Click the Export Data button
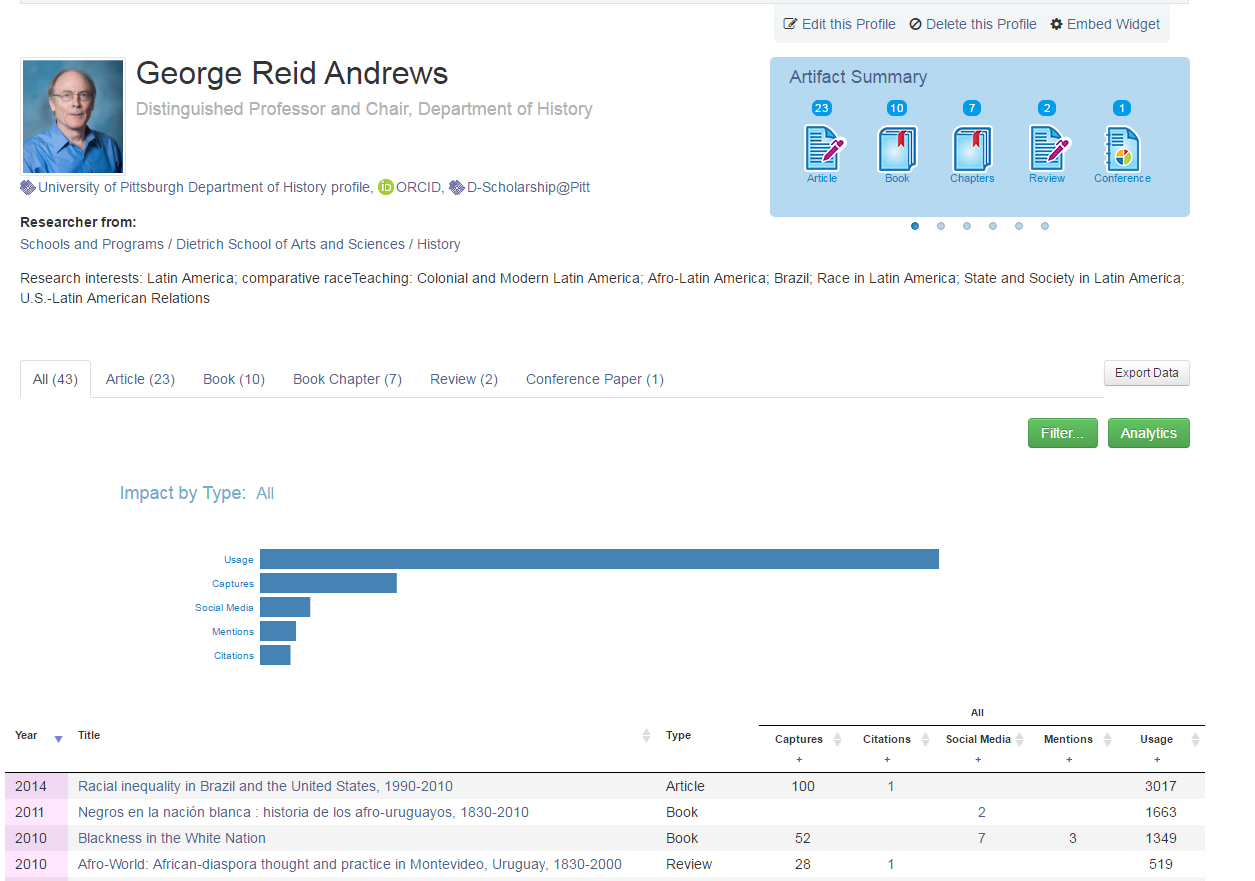Image resolution: width=1255 pixels, height=881 pixels. 1146,372
